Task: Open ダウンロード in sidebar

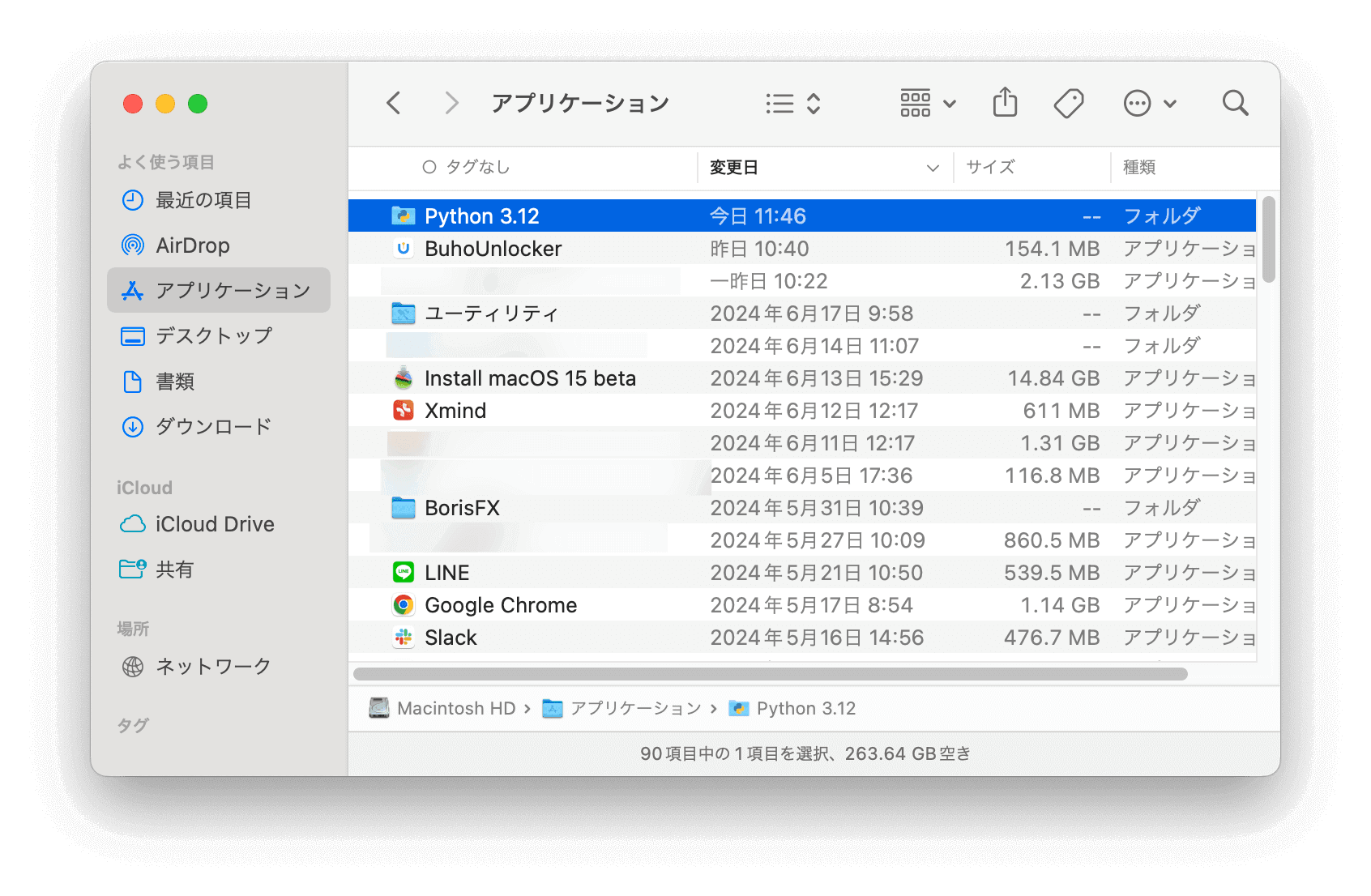Action: point(219,426)
